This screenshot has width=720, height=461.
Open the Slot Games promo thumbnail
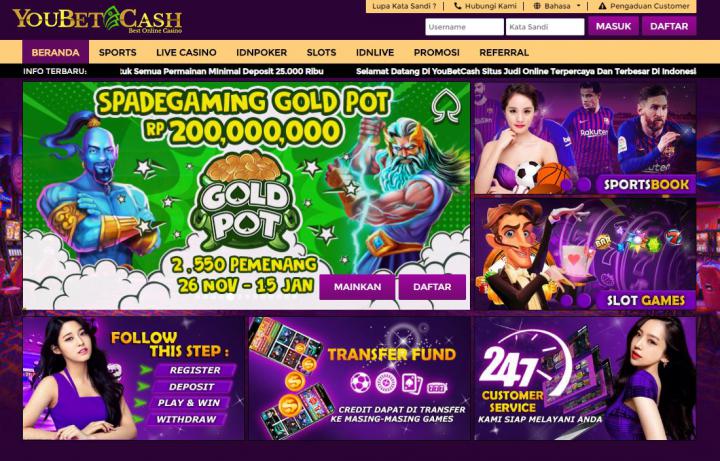585,254
